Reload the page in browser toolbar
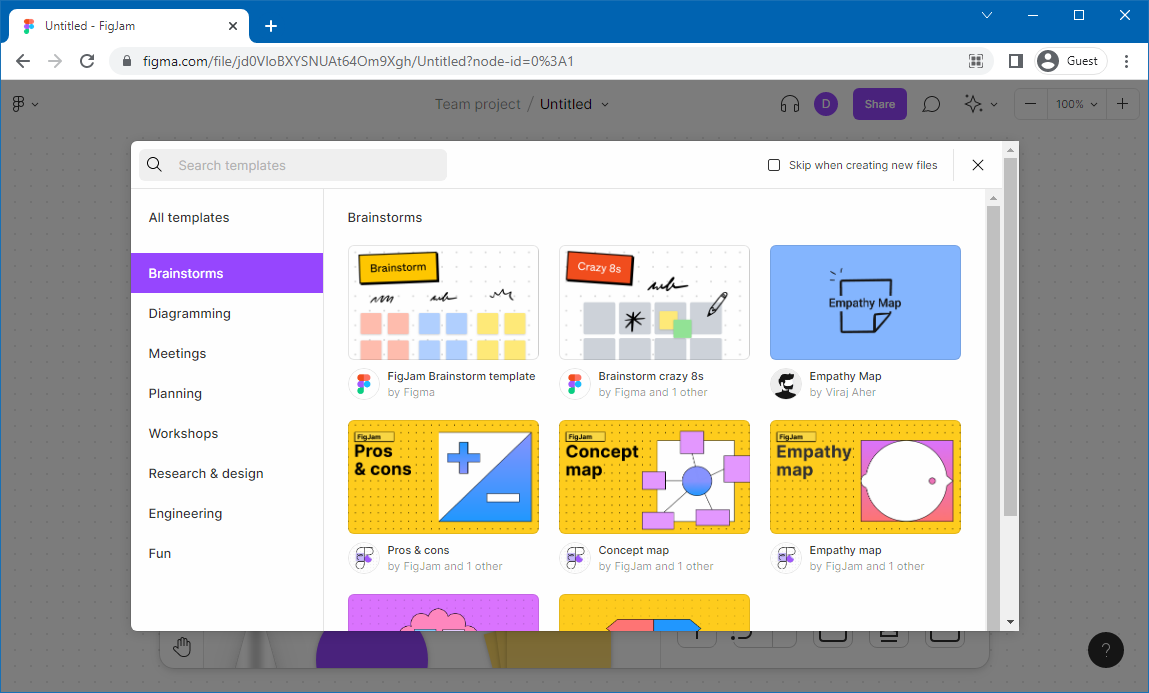The height and width of the screenshot is (693, 1149). (x=87, y=61)
